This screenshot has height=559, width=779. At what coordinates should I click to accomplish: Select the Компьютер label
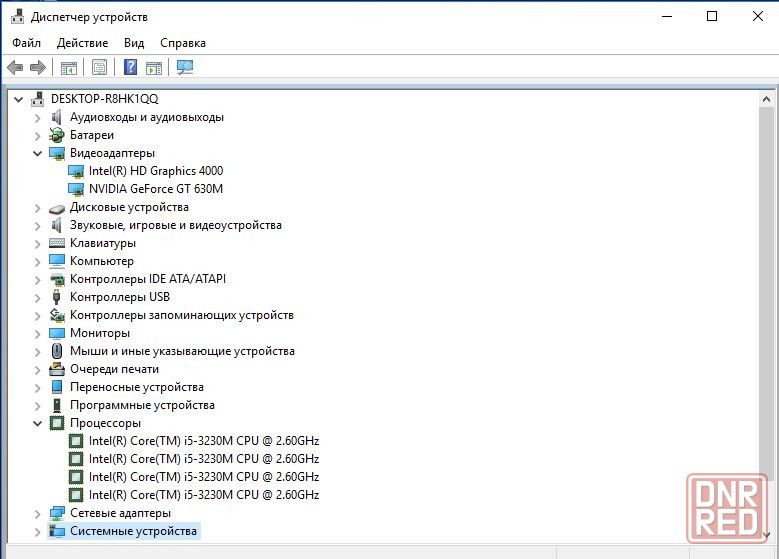[102, 261]
